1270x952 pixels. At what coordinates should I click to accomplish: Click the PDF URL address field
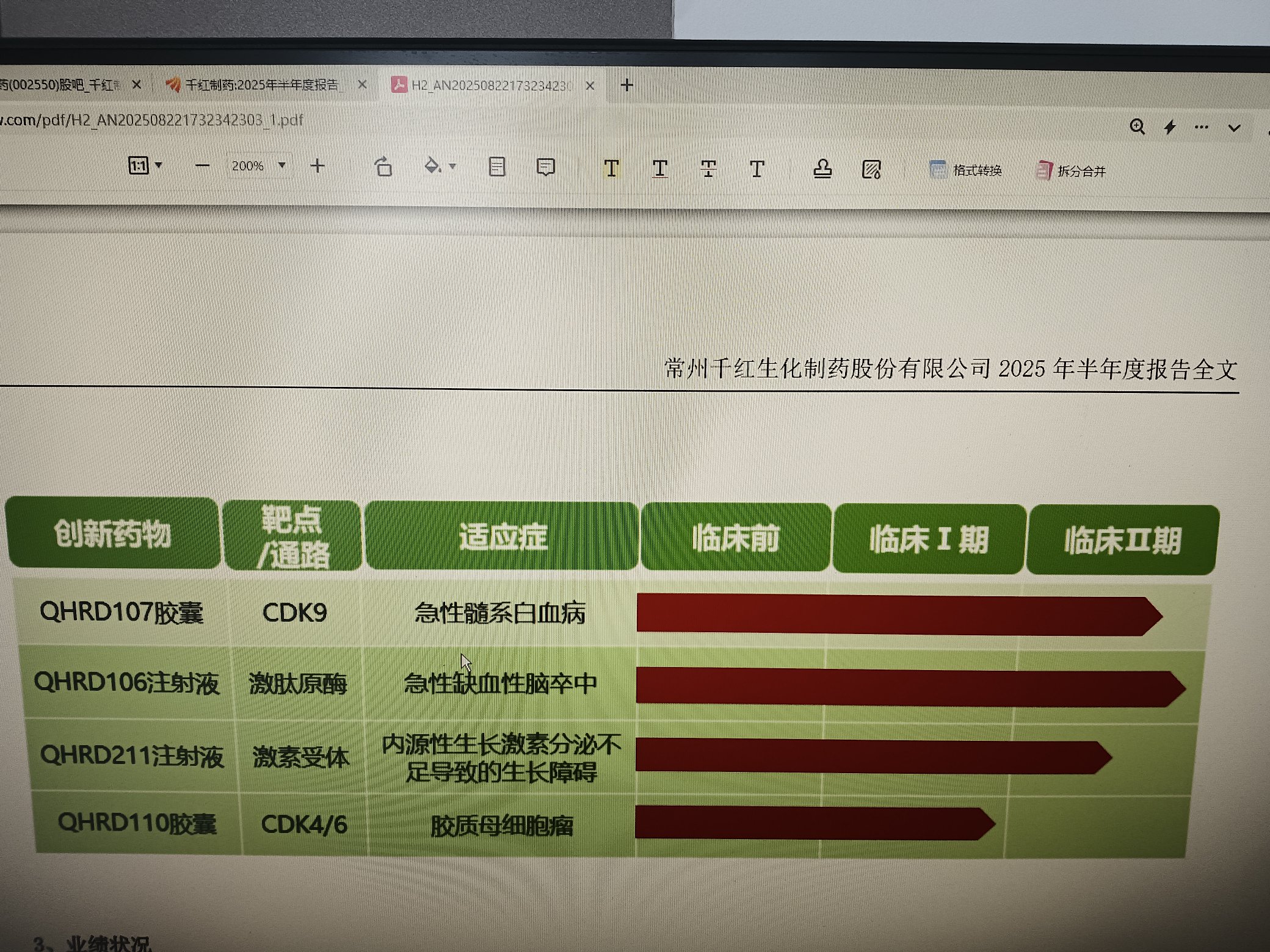click(x=153, y=120)
